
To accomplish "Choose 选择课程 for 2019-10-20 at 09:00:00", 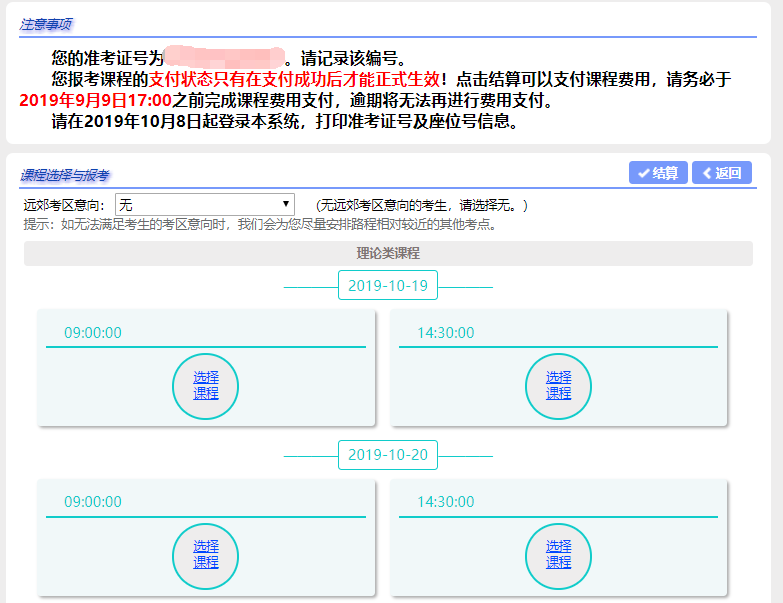I will tap(206, 554).
